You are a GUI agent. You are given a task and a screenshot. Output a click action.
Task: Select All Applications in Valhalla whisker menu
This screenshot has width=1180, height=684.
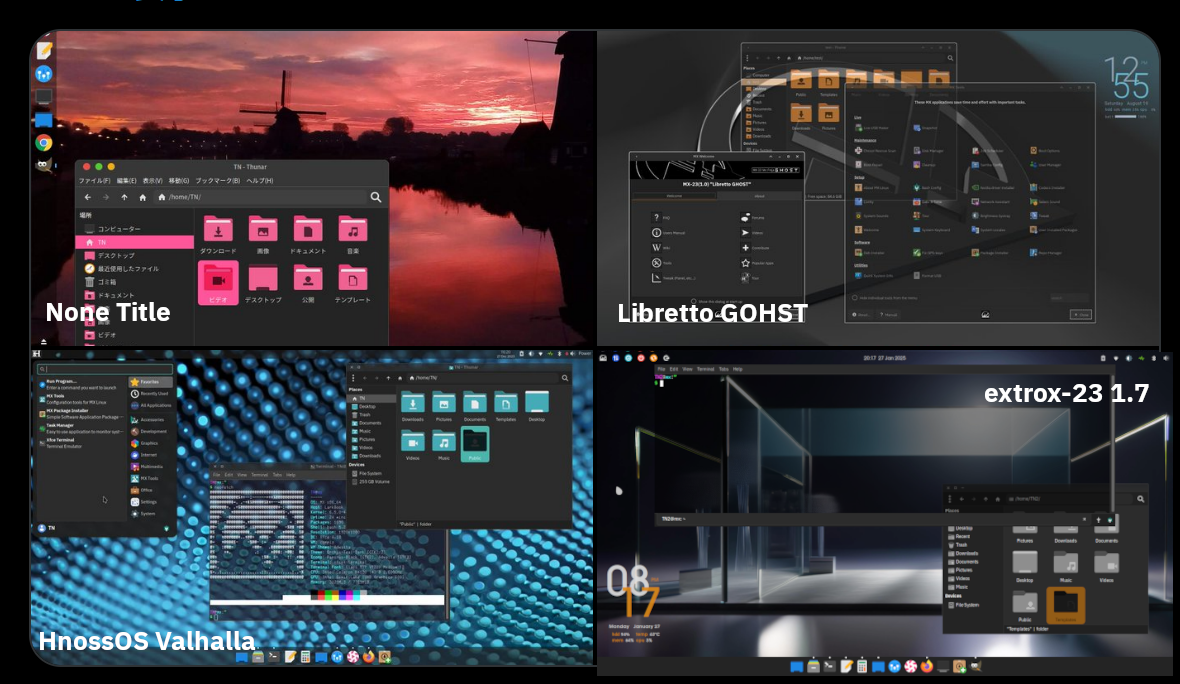coord(150,406)
